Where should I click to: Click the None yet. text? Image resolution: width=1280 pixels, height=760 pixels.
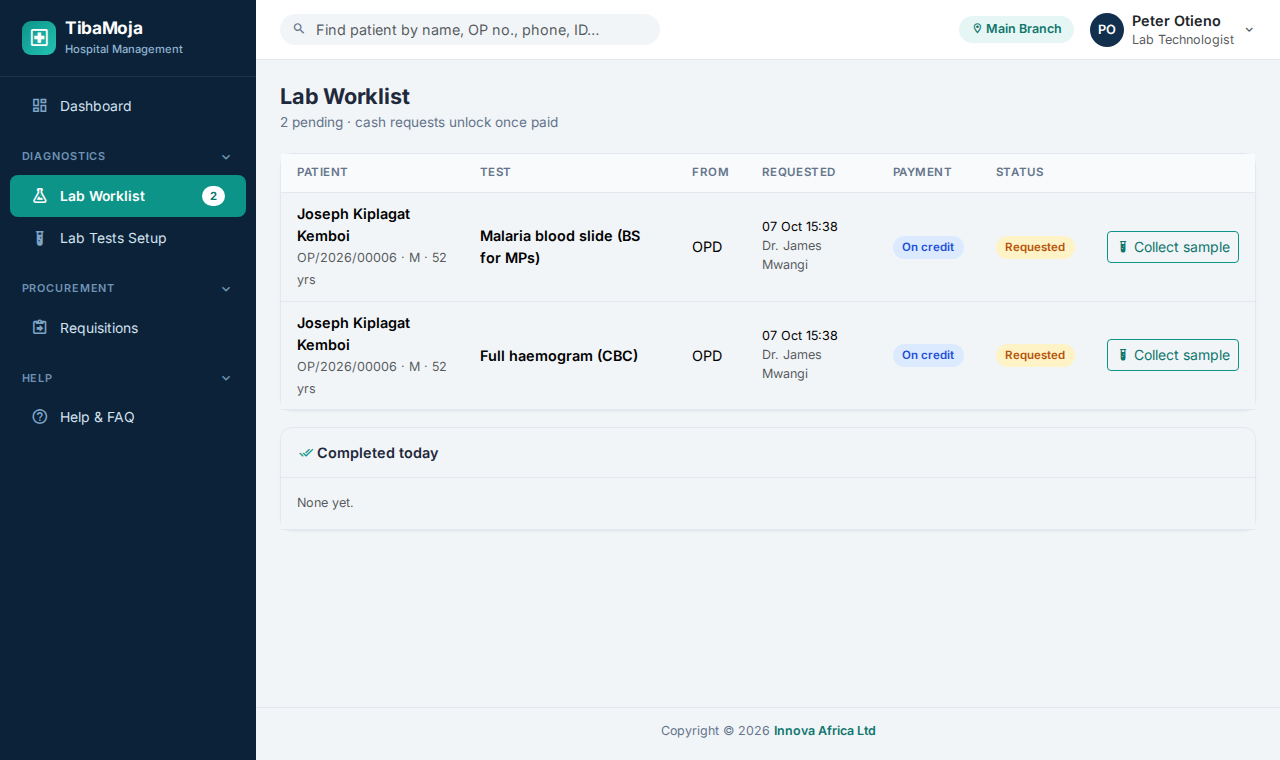point(325,502)
